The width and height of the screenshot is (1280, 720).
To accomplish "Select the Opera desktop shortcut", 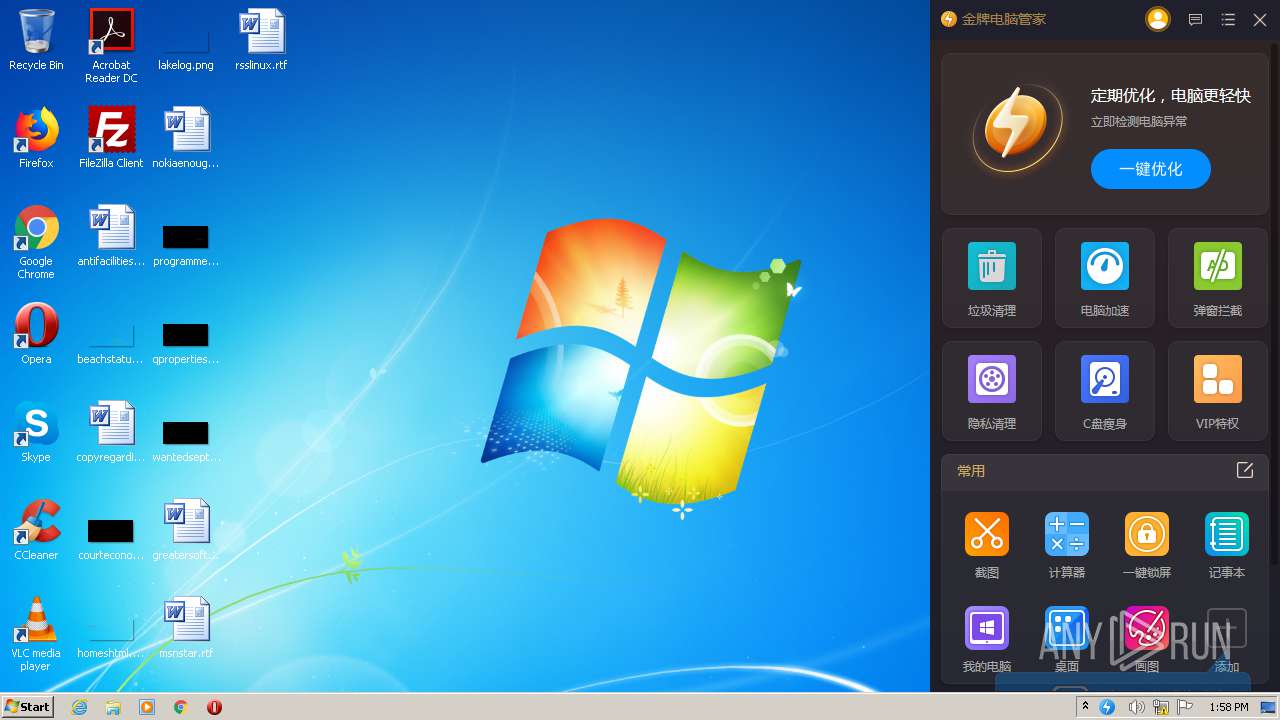I will (36, 334).
